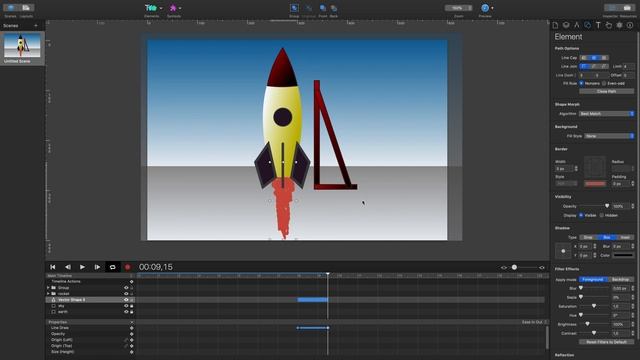The image size is (640, 360).
Task: Open the Typography inspector tab icon
Action: (x=598, y=25)
